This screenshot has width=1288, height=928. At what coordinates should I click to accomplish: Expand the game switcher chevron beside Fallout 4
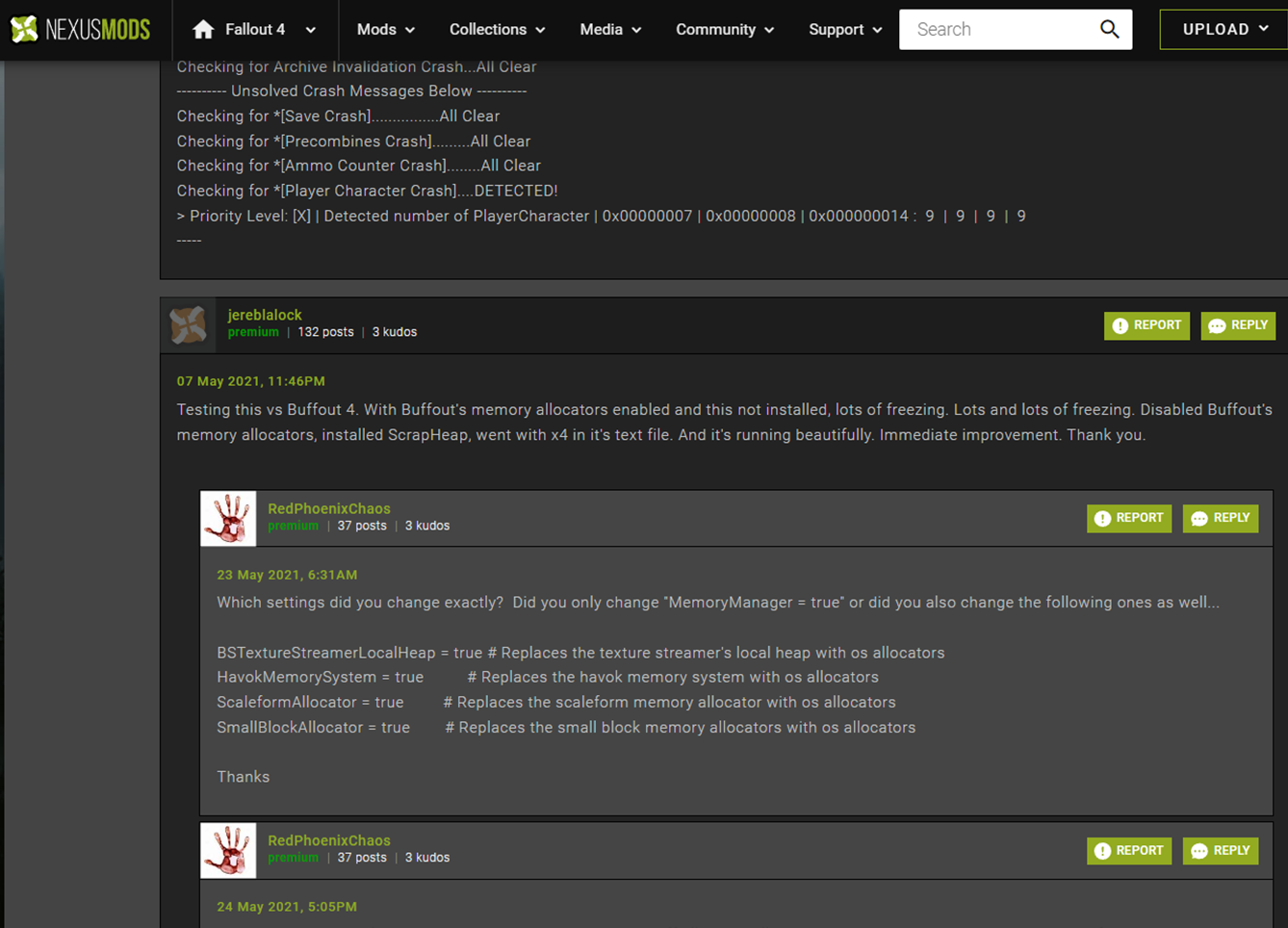pyautogui.click(x=311, y=30)
